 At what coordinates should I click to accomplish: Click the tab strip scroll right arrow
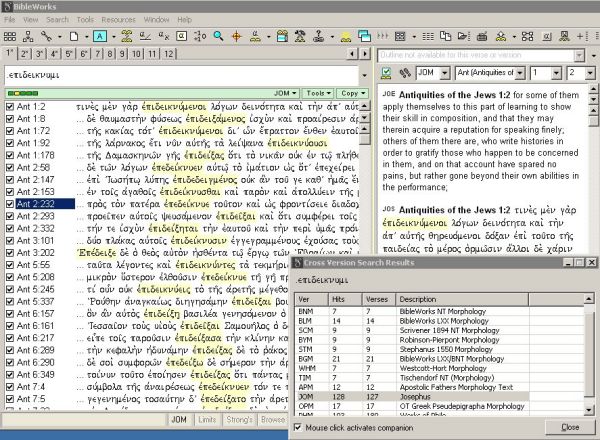pos(365,54)
